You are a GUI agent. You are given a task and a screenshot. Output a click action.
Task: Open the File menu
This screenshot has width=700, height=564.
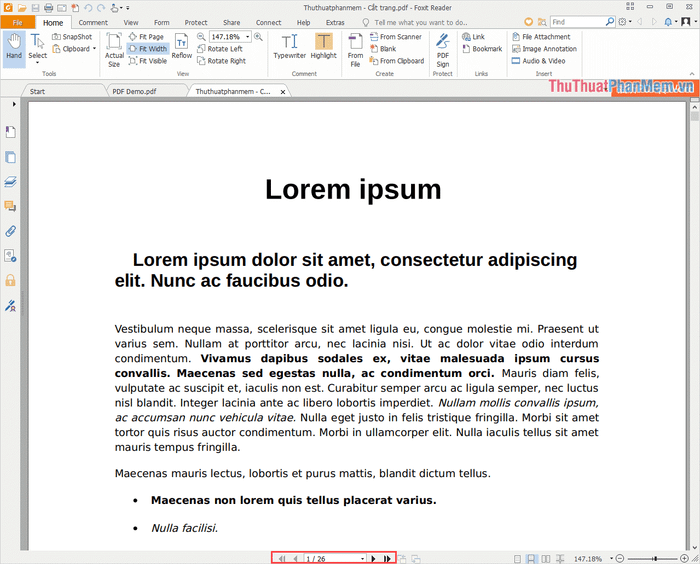pos(18,22)
